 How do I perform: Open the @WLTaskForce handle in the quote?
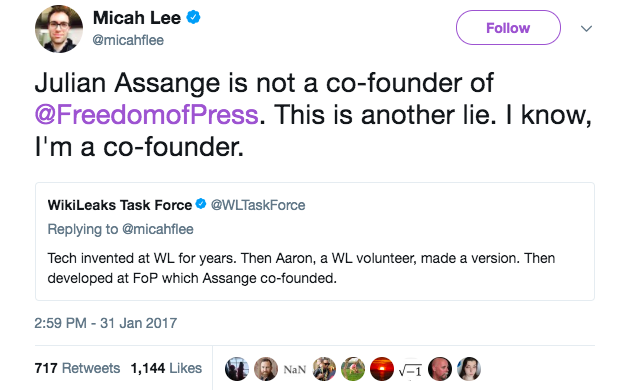[x=258, y=205]
